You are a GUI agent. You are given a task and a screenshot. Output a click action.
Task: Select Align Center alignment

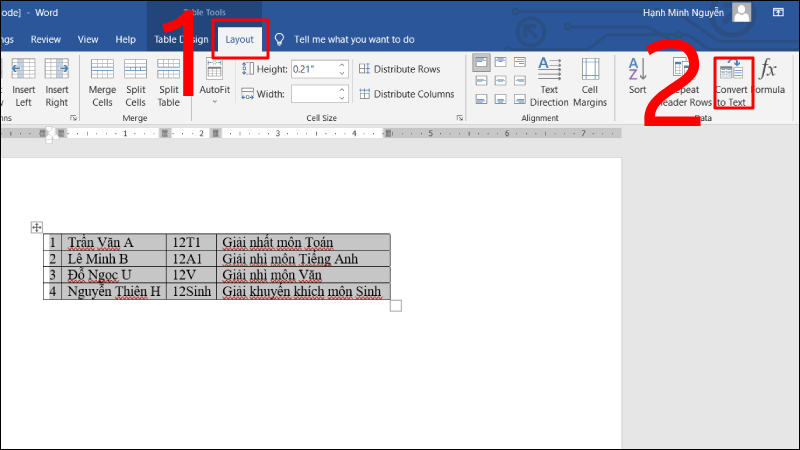pyautogui.click(x=501, y=81)
